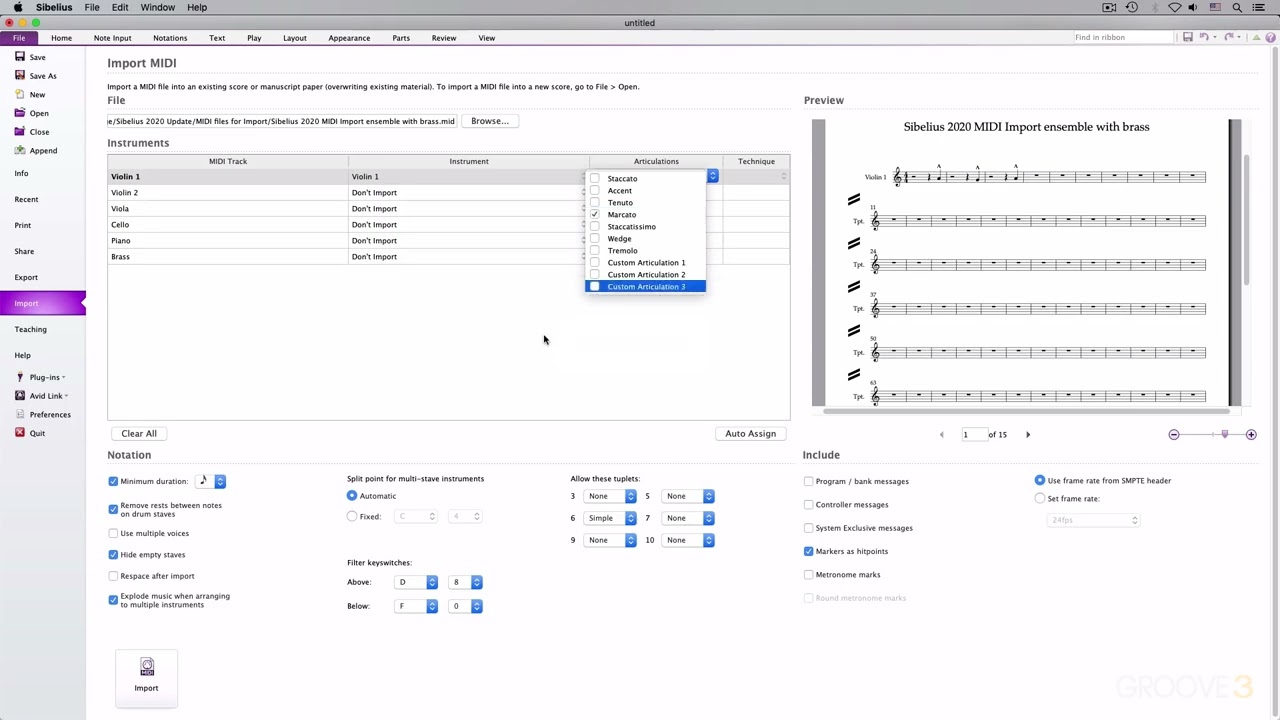Toggle Markers as hitpoints checkbox

click(x=808, y=551)
